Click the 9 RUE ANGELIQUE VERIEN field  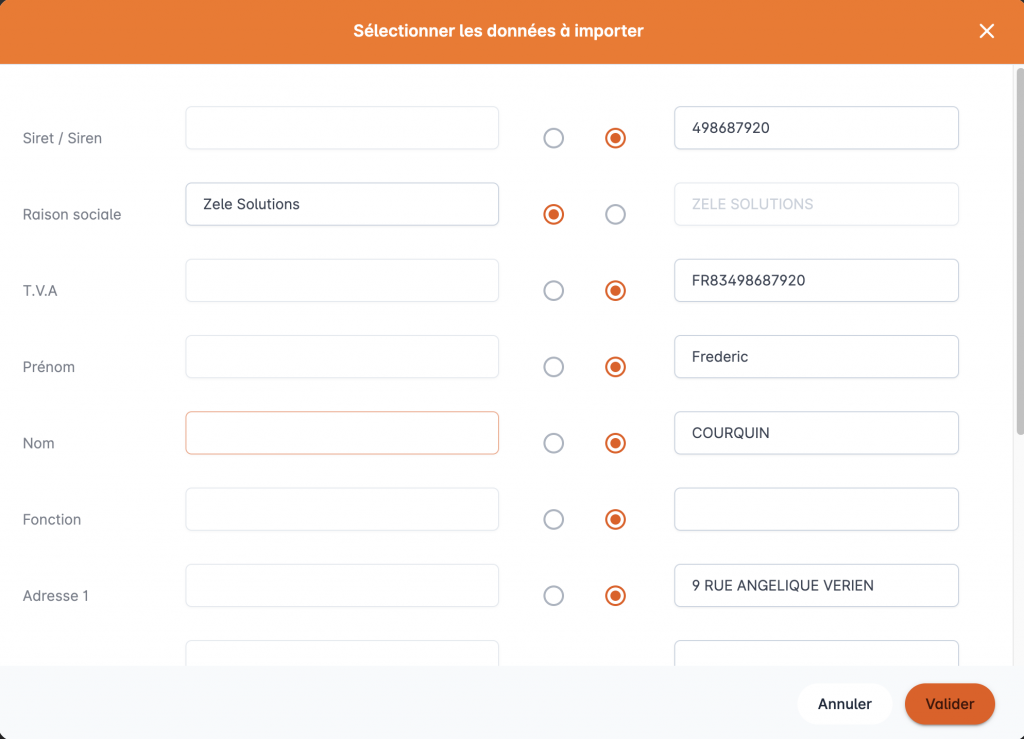(x=816, y=586)
